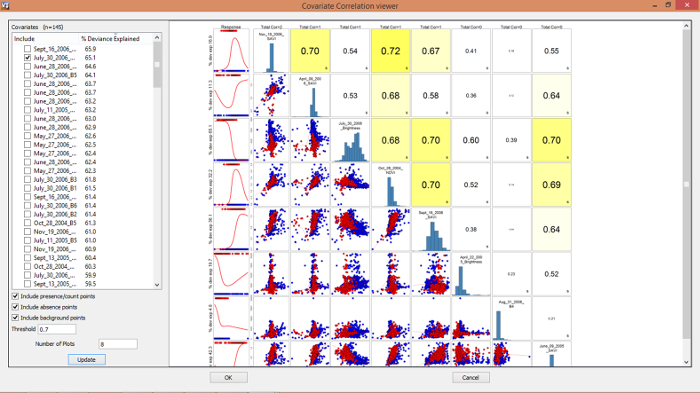Click plot panel scroll-down arrow
The height and width of the screenshot is (393, 700).
[687, 362]
